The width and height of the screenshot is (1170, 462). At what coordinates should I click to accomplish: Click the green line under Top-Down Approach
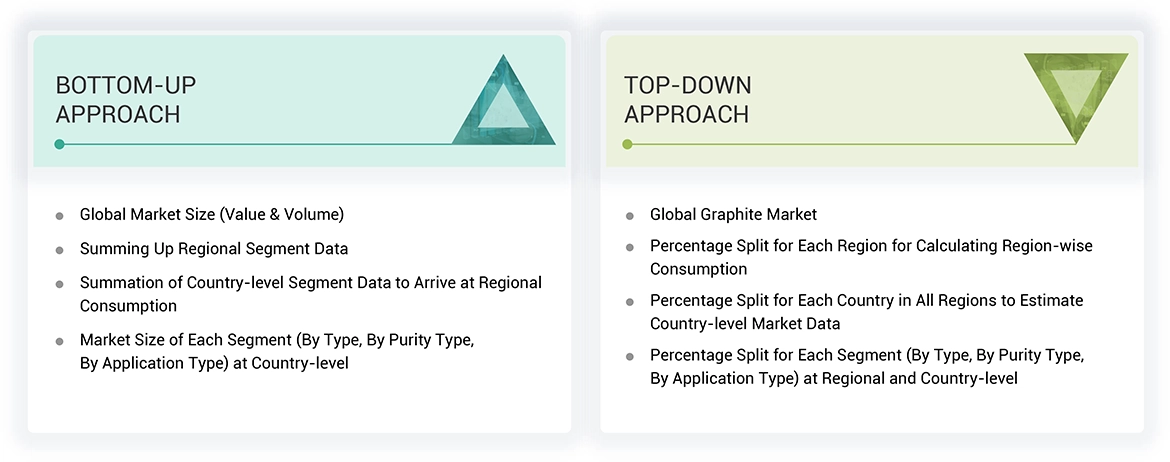[850, 144]
